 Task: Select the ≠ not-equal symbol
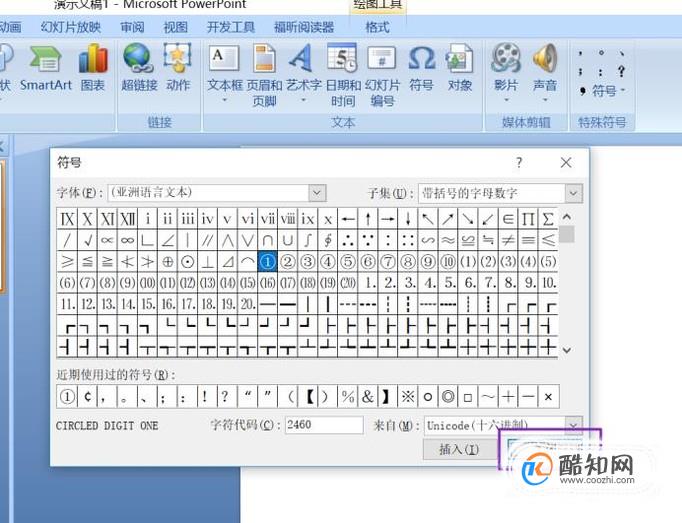[508, 240]
